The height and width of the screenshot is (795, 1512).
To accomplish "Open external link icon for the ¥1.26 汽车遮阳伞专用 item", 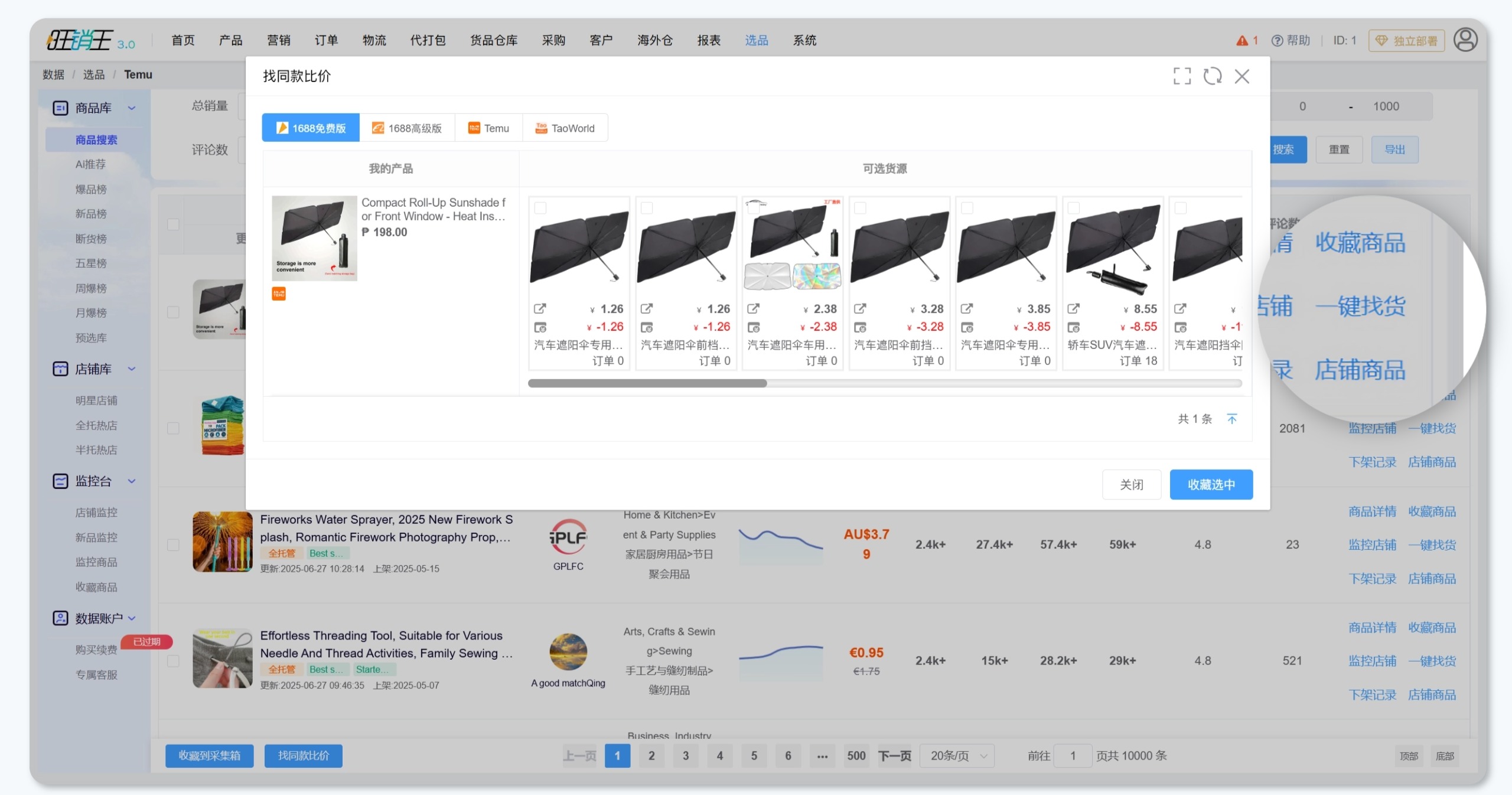I will tap(540, 308).
